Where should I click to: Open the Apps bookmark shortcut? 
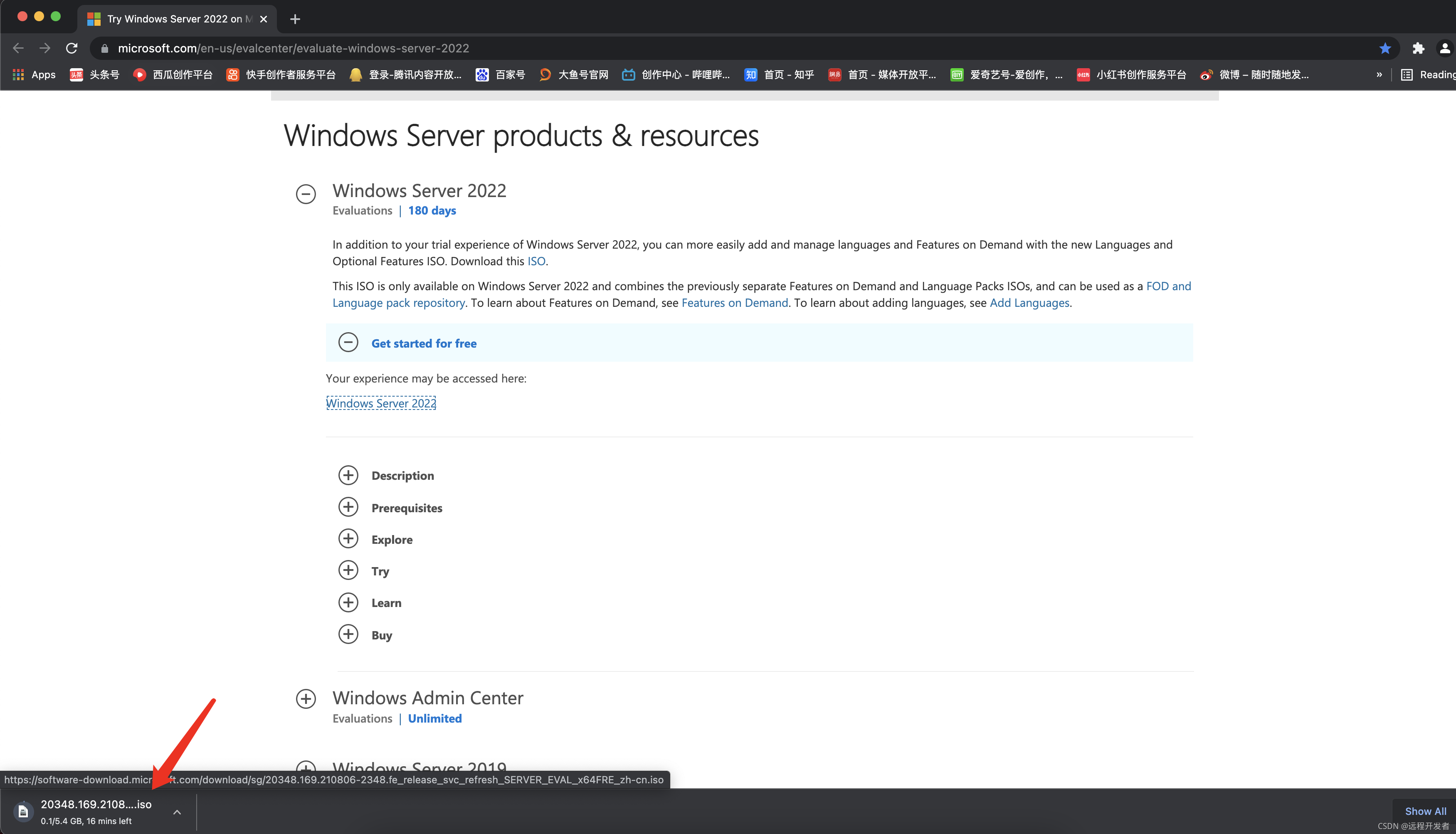[x=34, y=74]
